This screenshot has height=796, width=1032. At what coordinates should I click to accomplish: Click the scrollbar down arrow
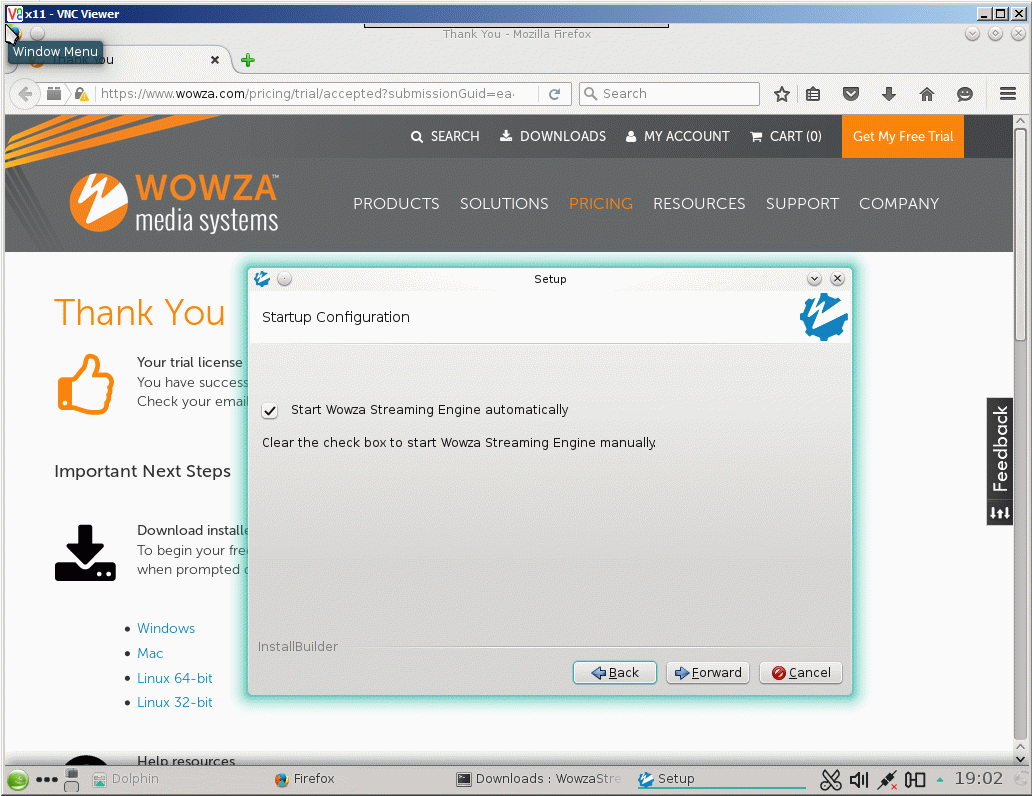pyautogui.click(x=1020, y=758)
